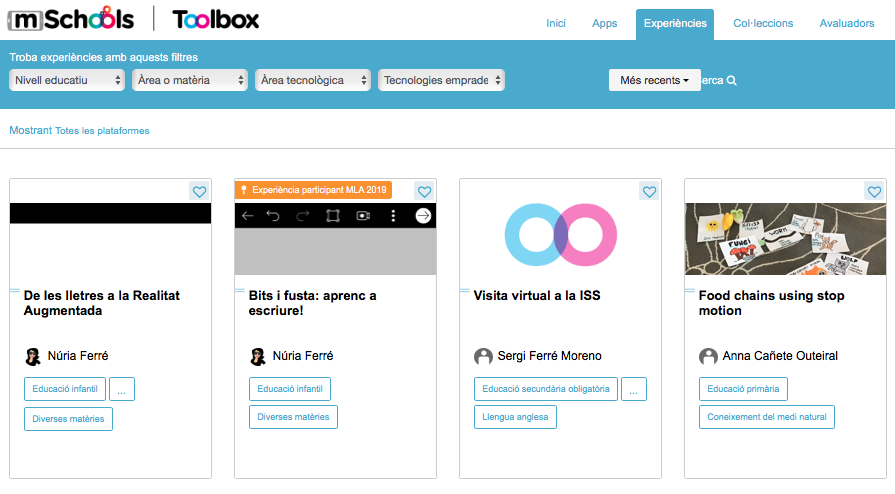Go to the Inici tab
The height and width of the screenshot is (494, 895).
point(556,23)
